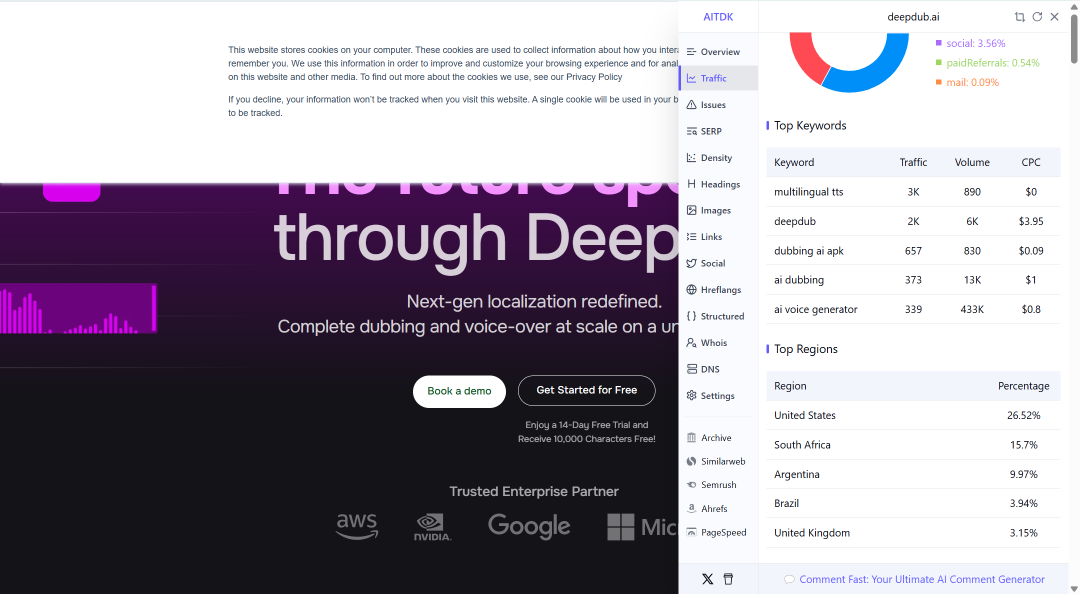The width and height of the screenshot is (1080, 594).
Task: Switch to SERP tab label
Action: 712,131
